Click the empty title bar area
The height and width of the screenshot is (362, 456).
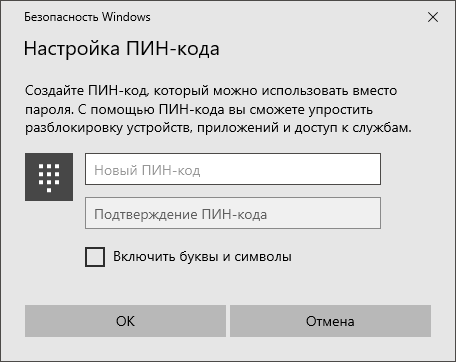click(287, 17)
